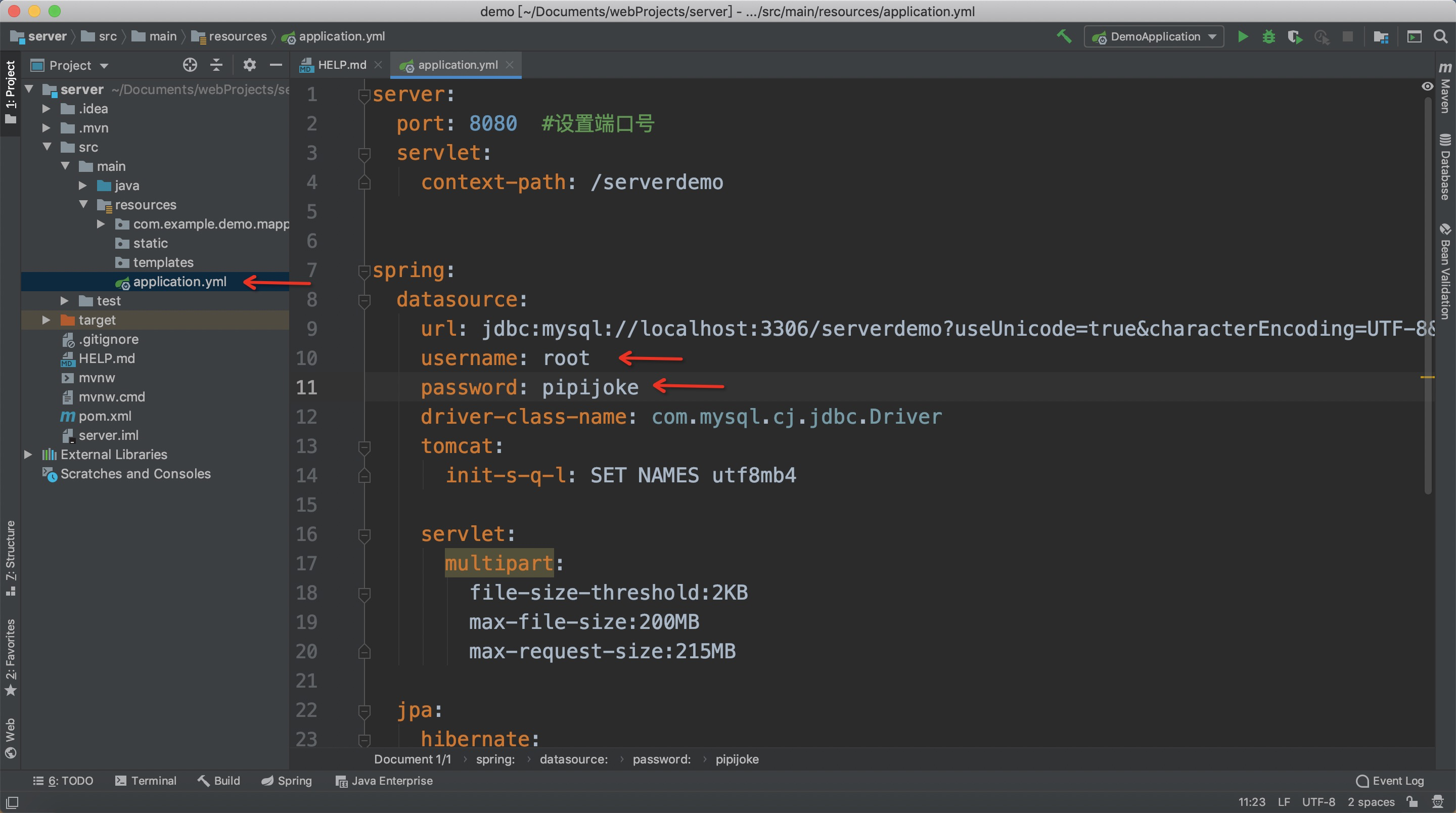Click the grayed-out stop button in toolbar

pos(1347,37)
